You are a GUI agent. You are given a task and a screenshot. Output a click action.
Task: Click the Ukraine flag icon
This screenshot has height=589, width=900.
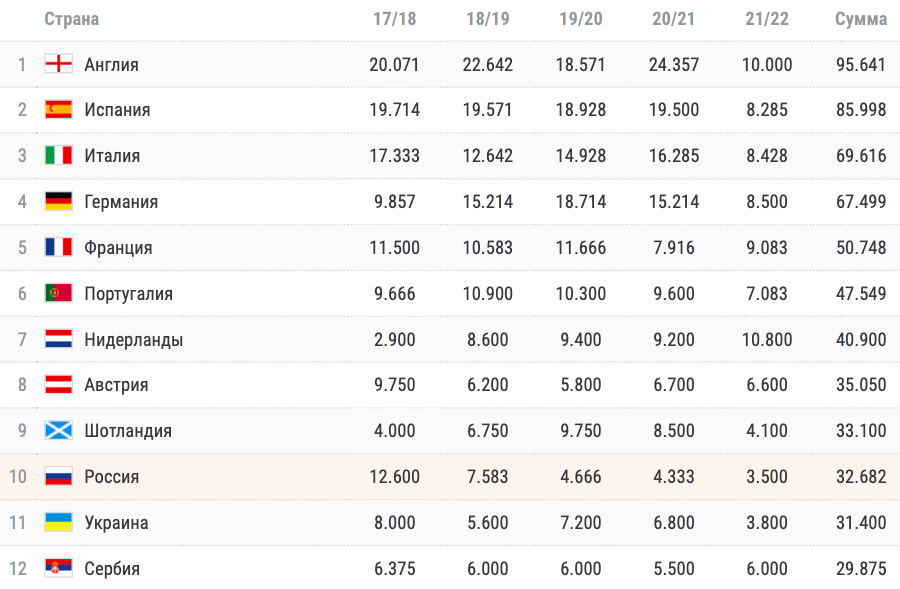(x=59, y=522)
